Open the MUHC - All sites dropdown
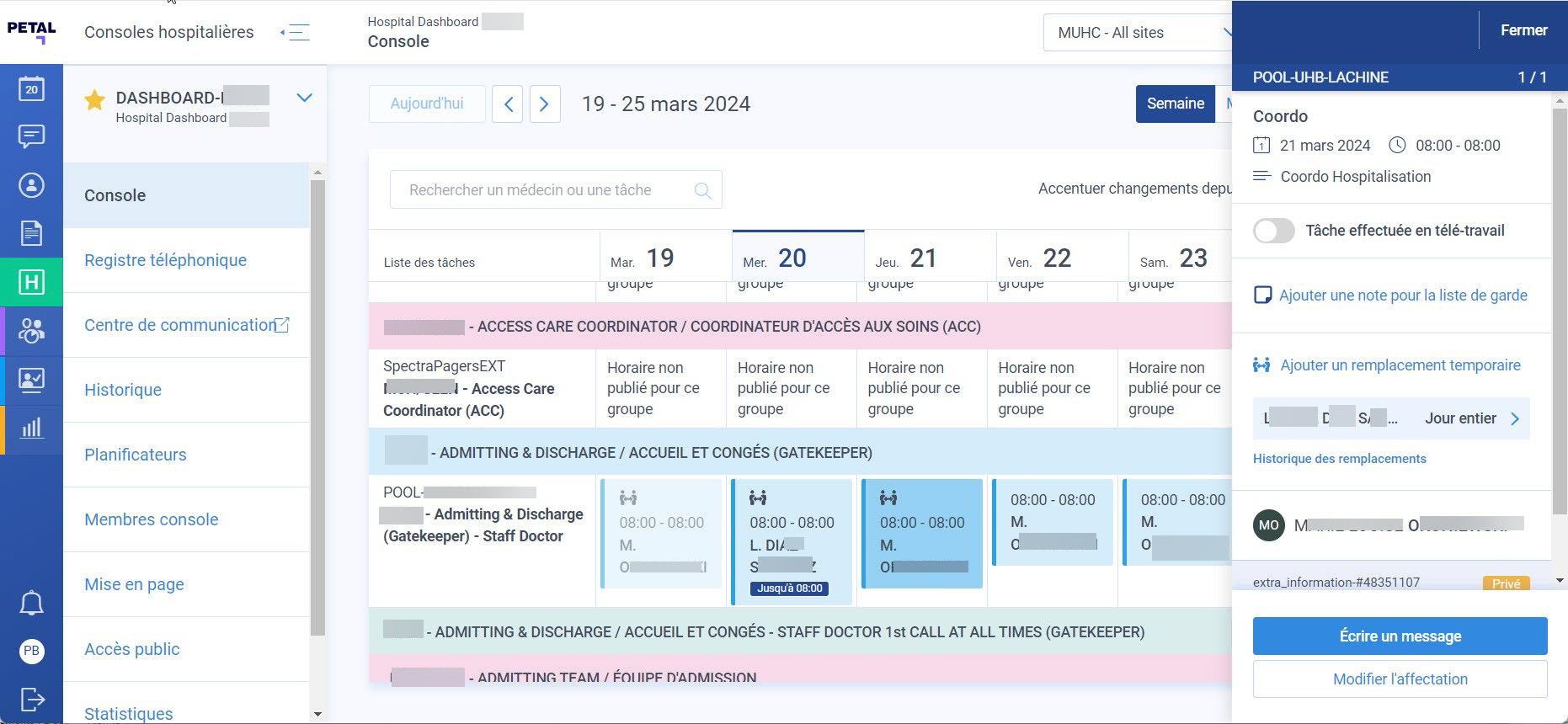The image size is (1568, 724). (1138, 33)
